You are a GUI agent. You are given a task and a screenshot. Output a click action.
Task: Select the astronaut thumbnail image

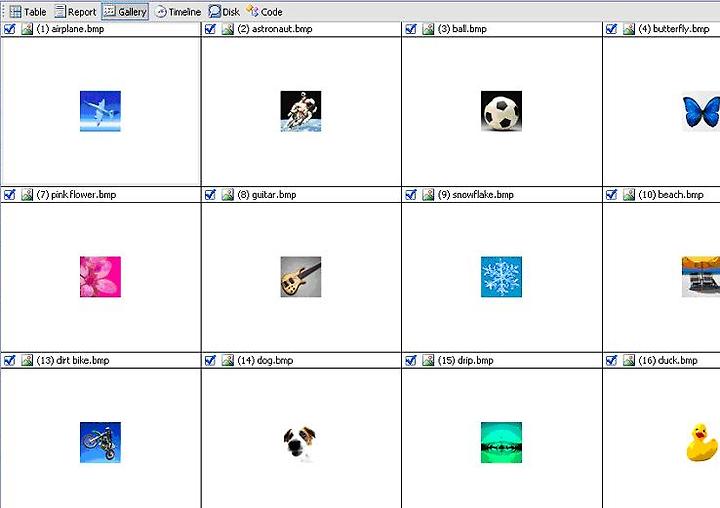pos(301,111)
